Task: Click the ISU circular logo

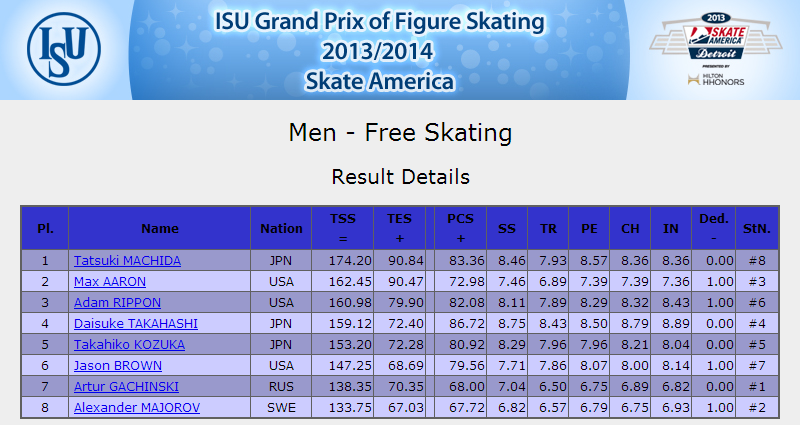Action: (x=64, y=49)
